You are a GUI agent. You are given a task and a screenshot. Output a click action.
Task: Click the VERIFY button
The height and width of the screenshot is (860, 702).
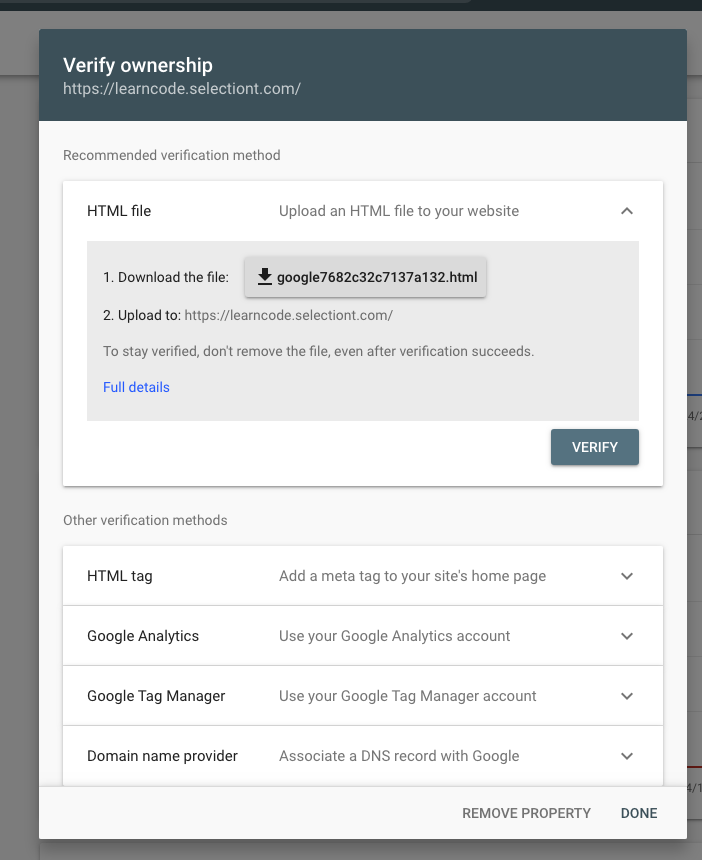point(595,447)
